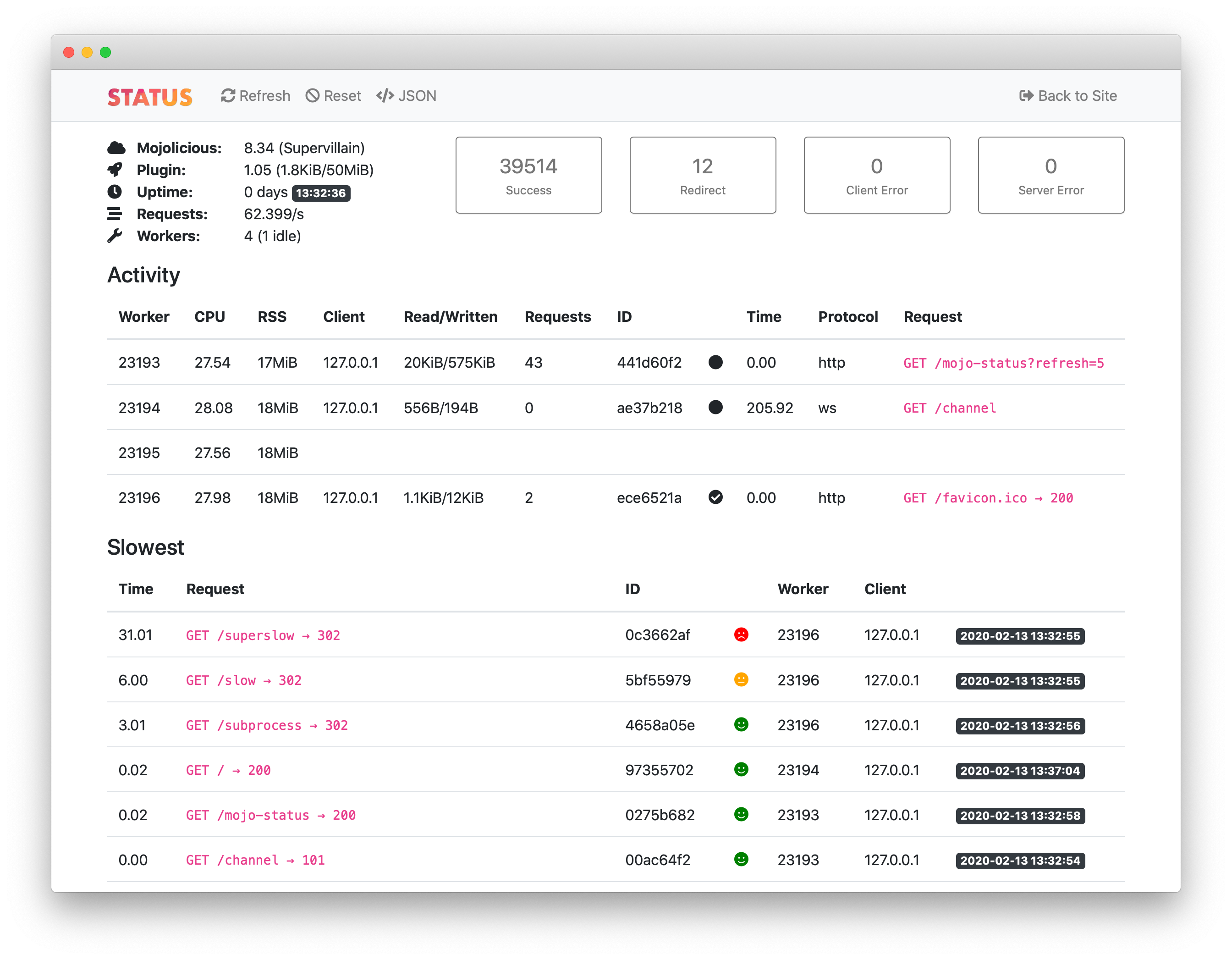Open the JSON code view
1232x960 pixels.
click(406, 96)
